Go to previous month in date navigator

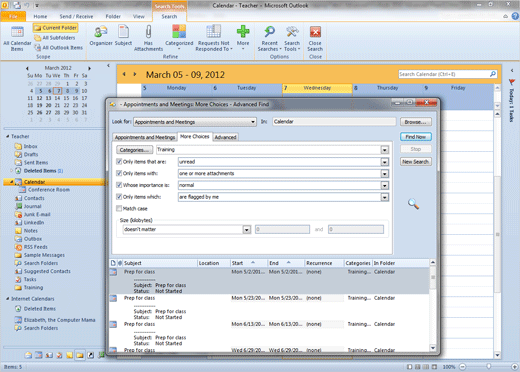27,68
